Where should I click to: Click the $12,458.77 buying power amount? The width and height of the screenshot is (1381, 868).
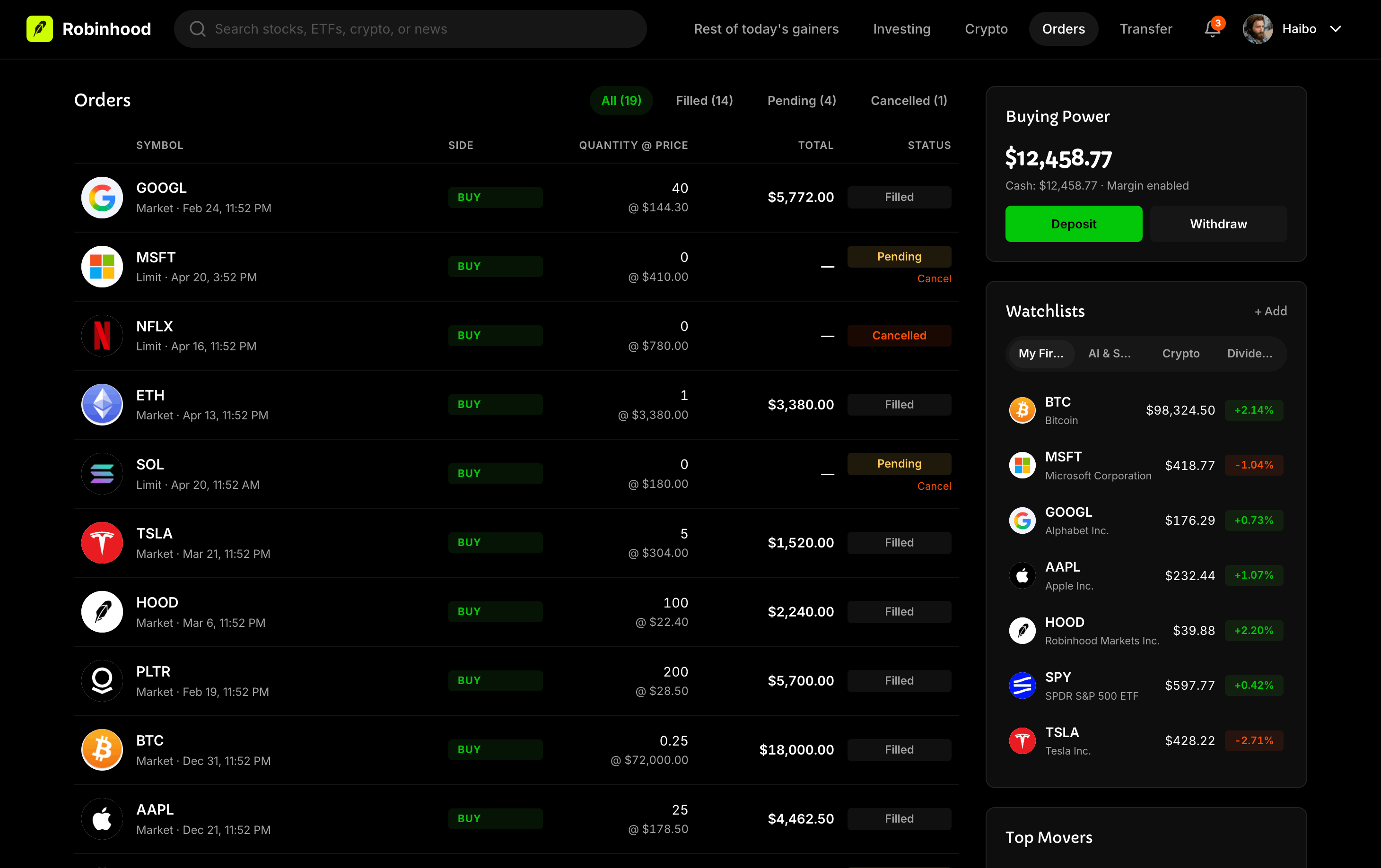coord(1059,158)
